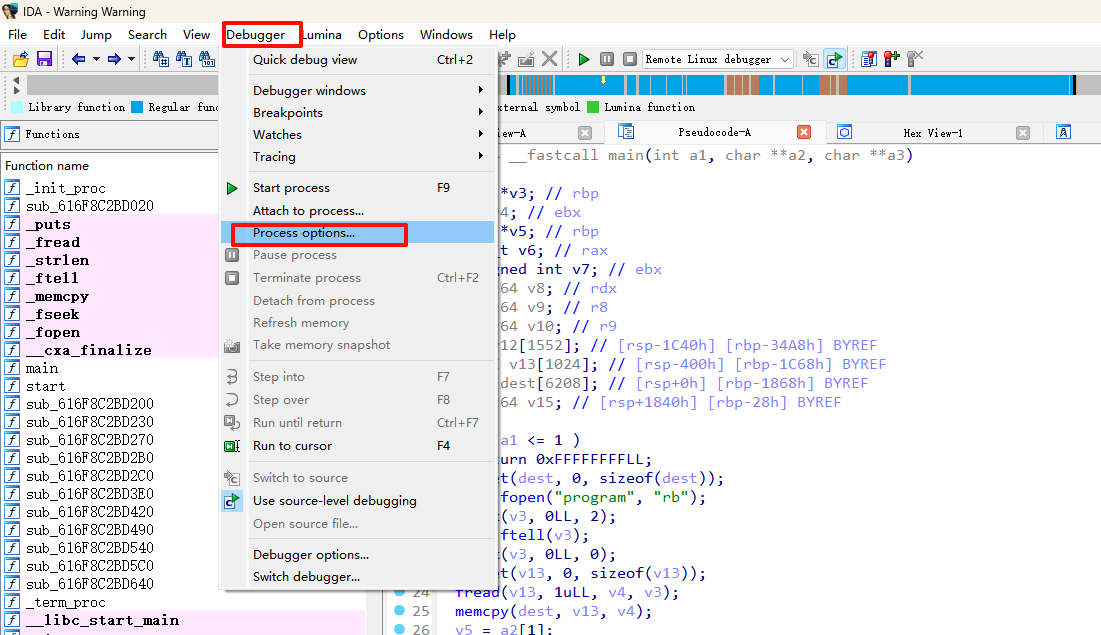This screenshot has width=1101, height=635.
Task: Click the yellow arrow on navigation band
Action: click(603, 80)
